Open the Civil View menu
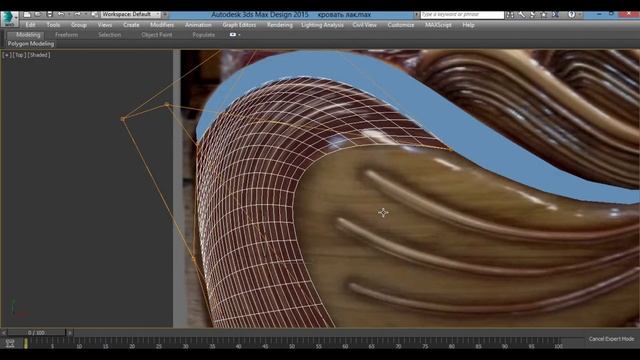 pos(364,25)
